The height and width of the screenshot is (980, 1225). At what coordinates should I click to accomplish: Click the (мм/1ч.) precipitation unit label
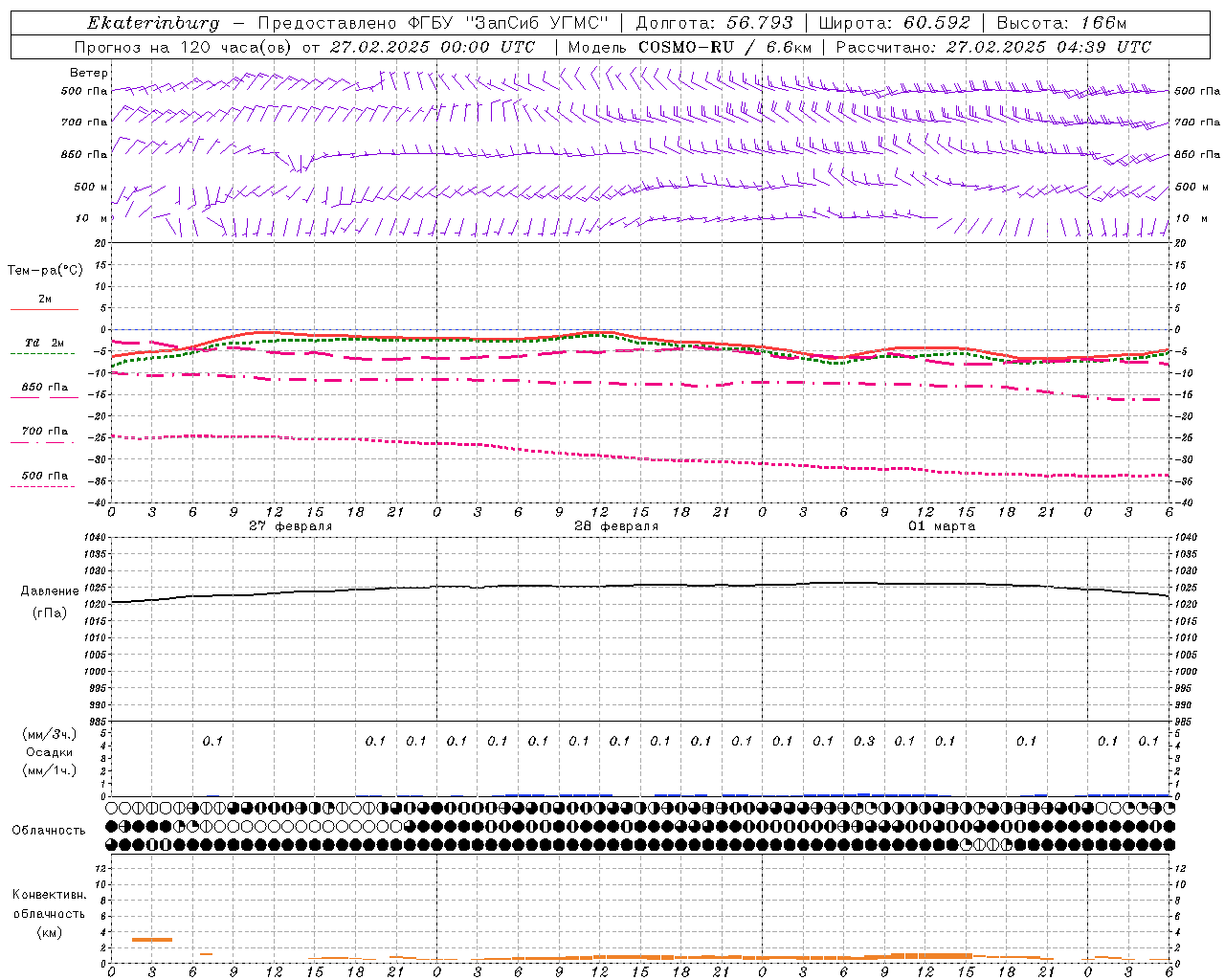[x=50, y=770]
